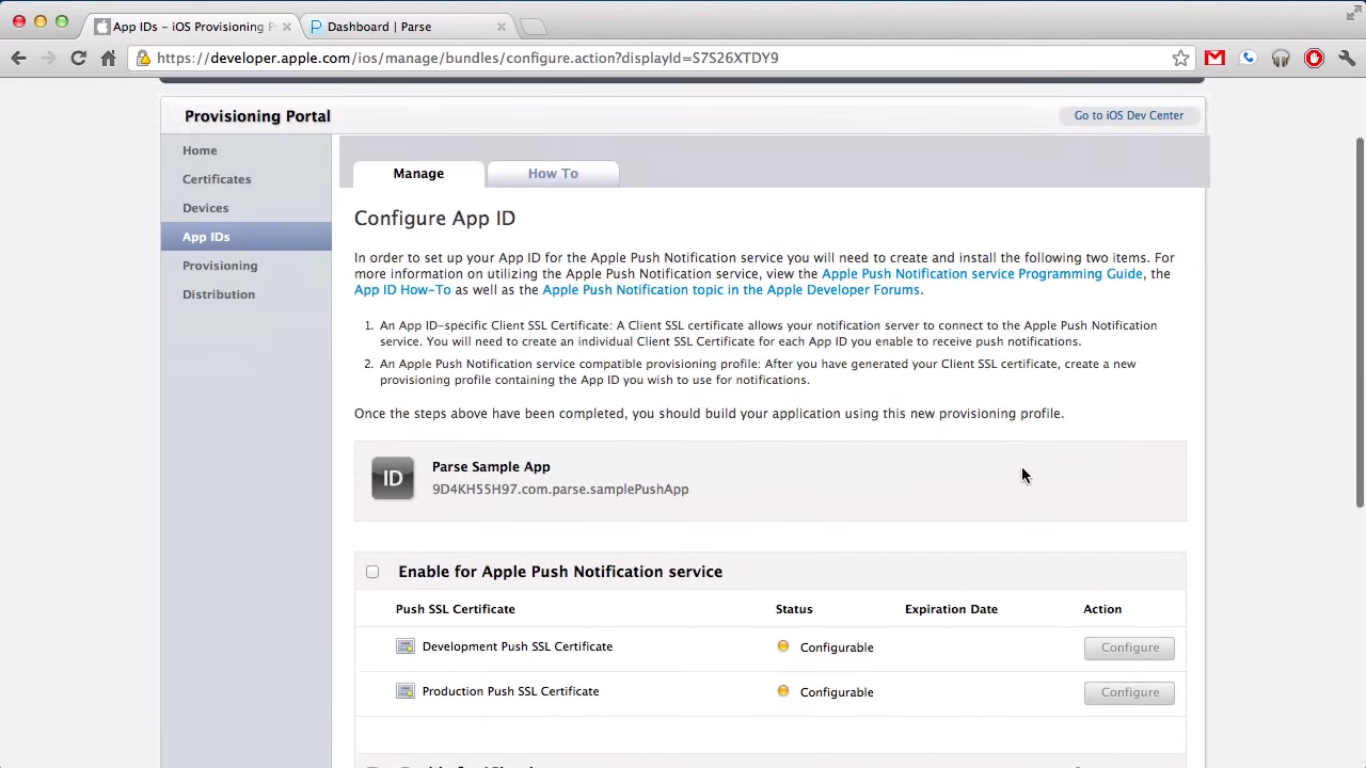Click the Production certificate status indicator dot

point(783,691)
